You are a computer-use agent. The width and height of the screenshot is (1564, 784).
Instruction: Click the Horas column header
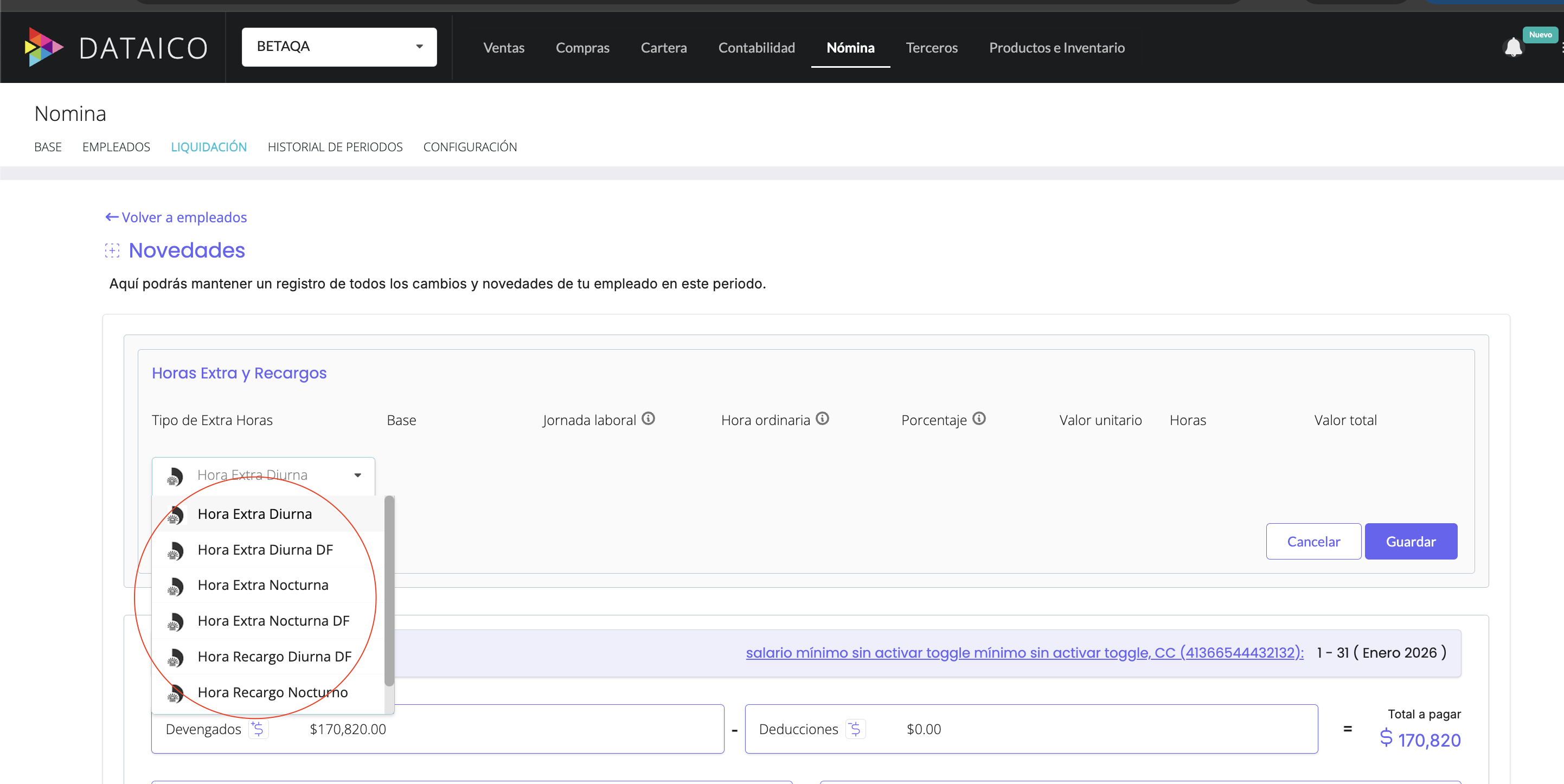tap(1188, 420)
